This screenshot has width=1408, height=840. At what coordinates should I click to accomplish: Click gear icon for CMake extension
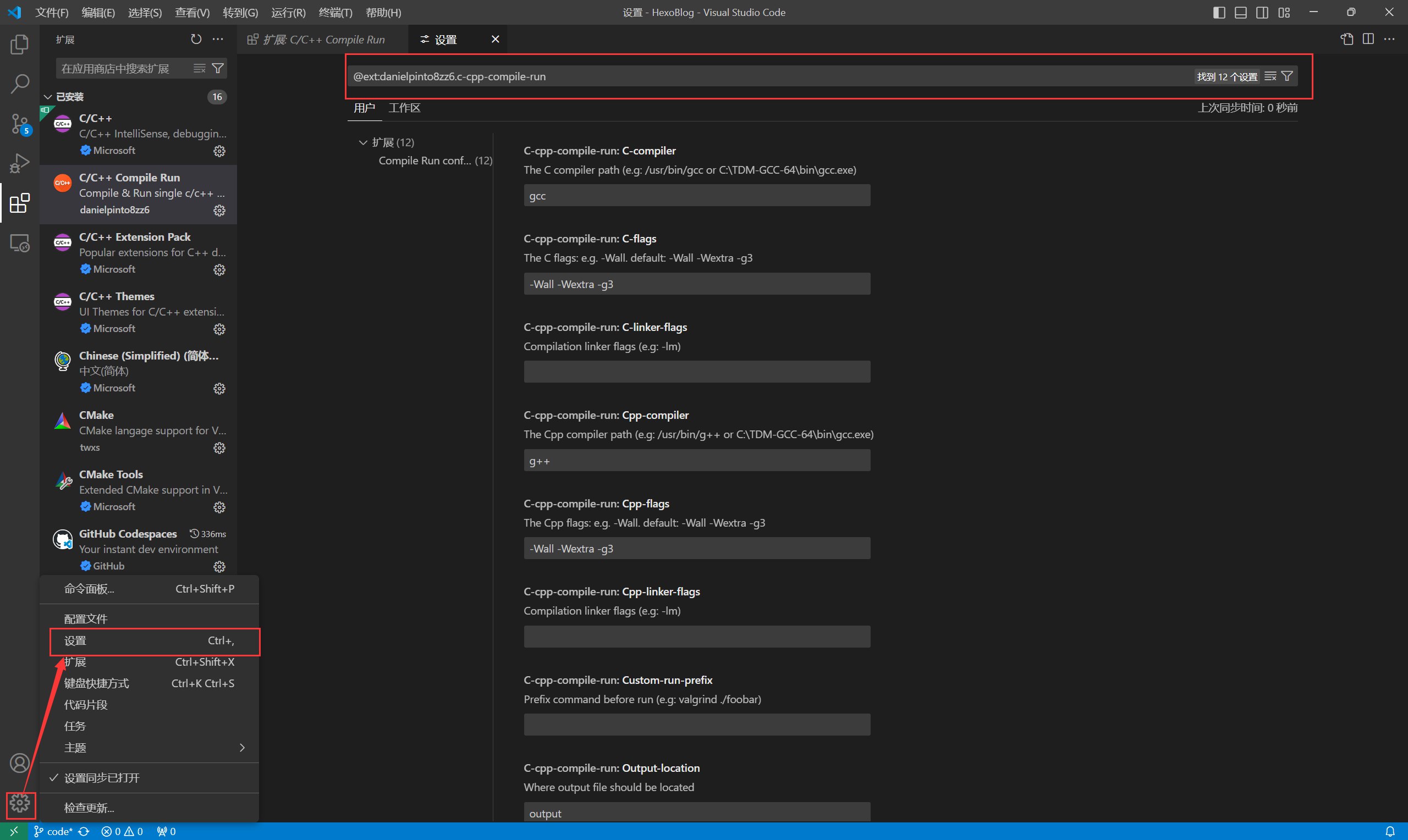pos(219,448)
